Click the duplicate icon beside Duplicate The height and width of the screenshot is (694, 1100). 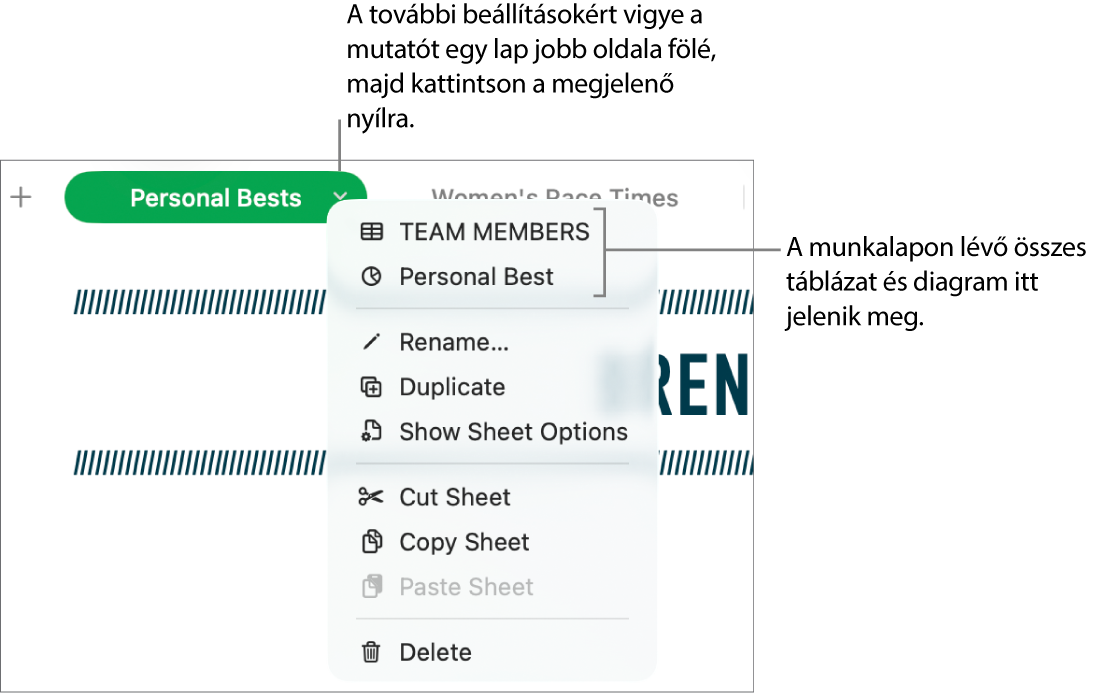pyautogui.click(x=371, y=387)
